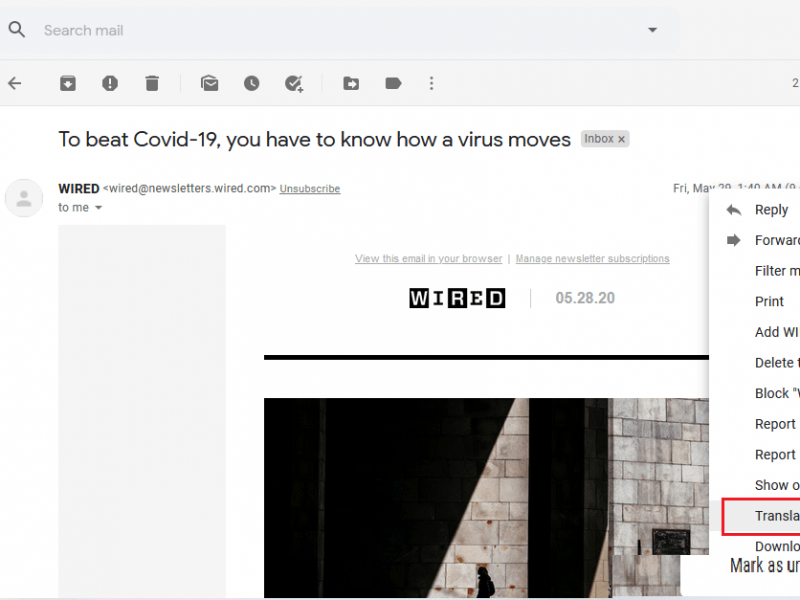Add email to Tasks
800x600 pixels.
pyautogui.click(x=294, y=84)
